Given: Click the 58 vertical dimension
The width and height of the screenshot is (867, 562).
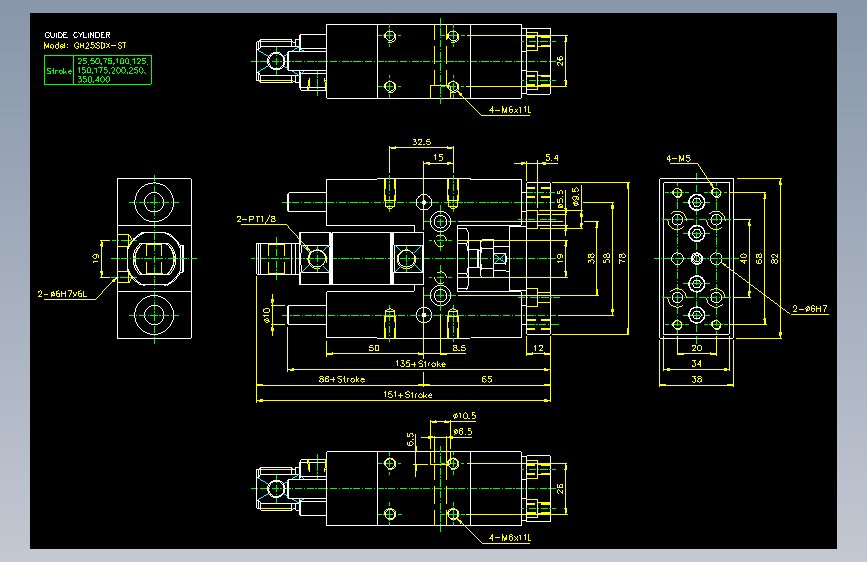Looking at the screenshot, I should [x=607, y=258].
